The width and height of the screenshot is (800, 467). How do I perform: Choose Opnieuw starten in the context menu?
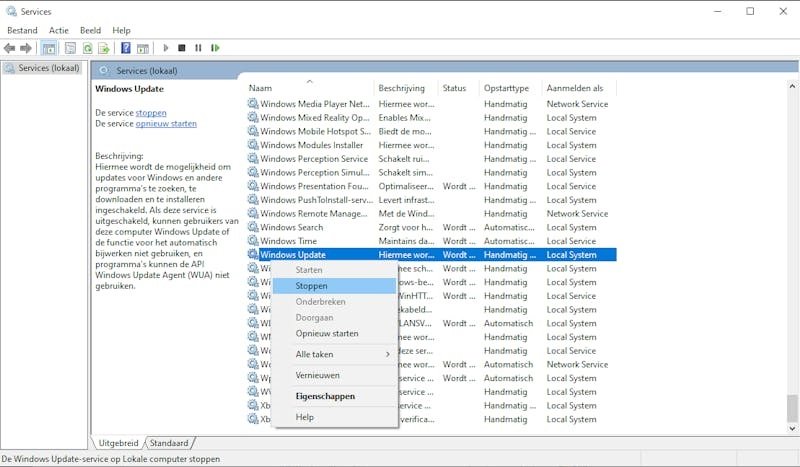point(334,333)
